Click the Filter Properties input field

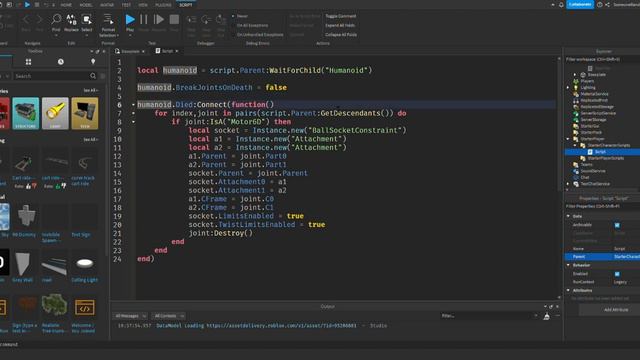click(602, 207)
